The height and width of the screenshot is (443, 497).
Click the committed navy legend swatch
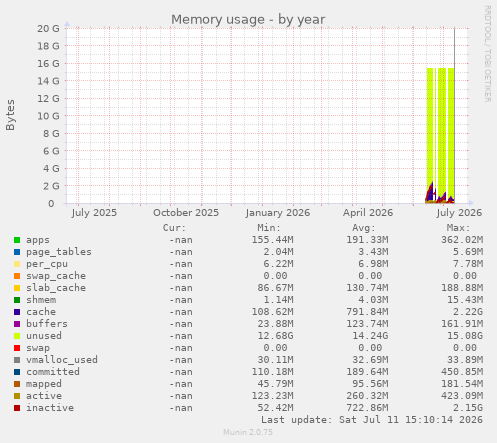[x=17, y=372]
